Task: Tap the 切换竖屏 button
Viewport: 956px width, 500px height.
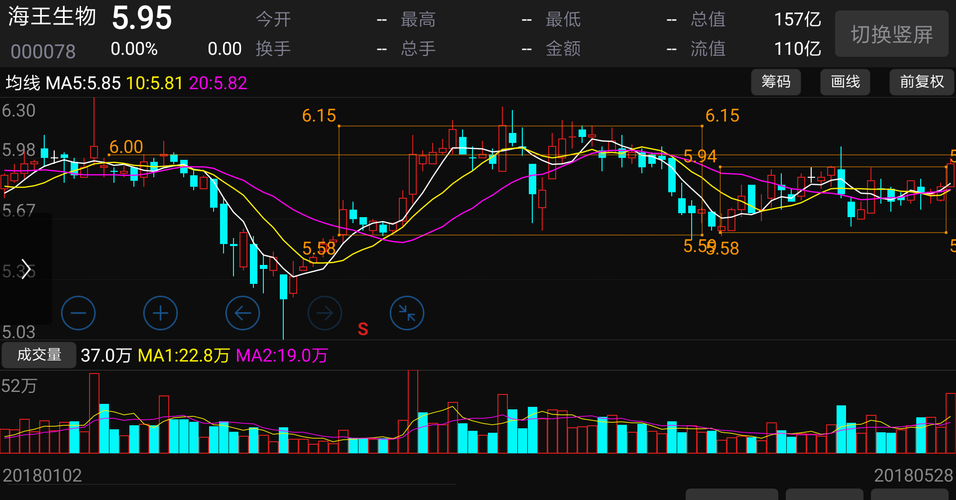Action: click(891, 35)
